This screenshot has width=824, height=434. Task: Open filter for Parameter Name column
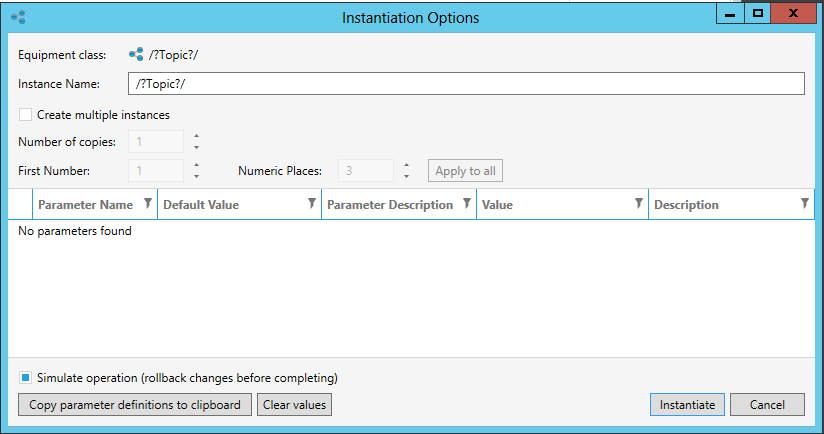pyautogui.click(x=148, y=204)
